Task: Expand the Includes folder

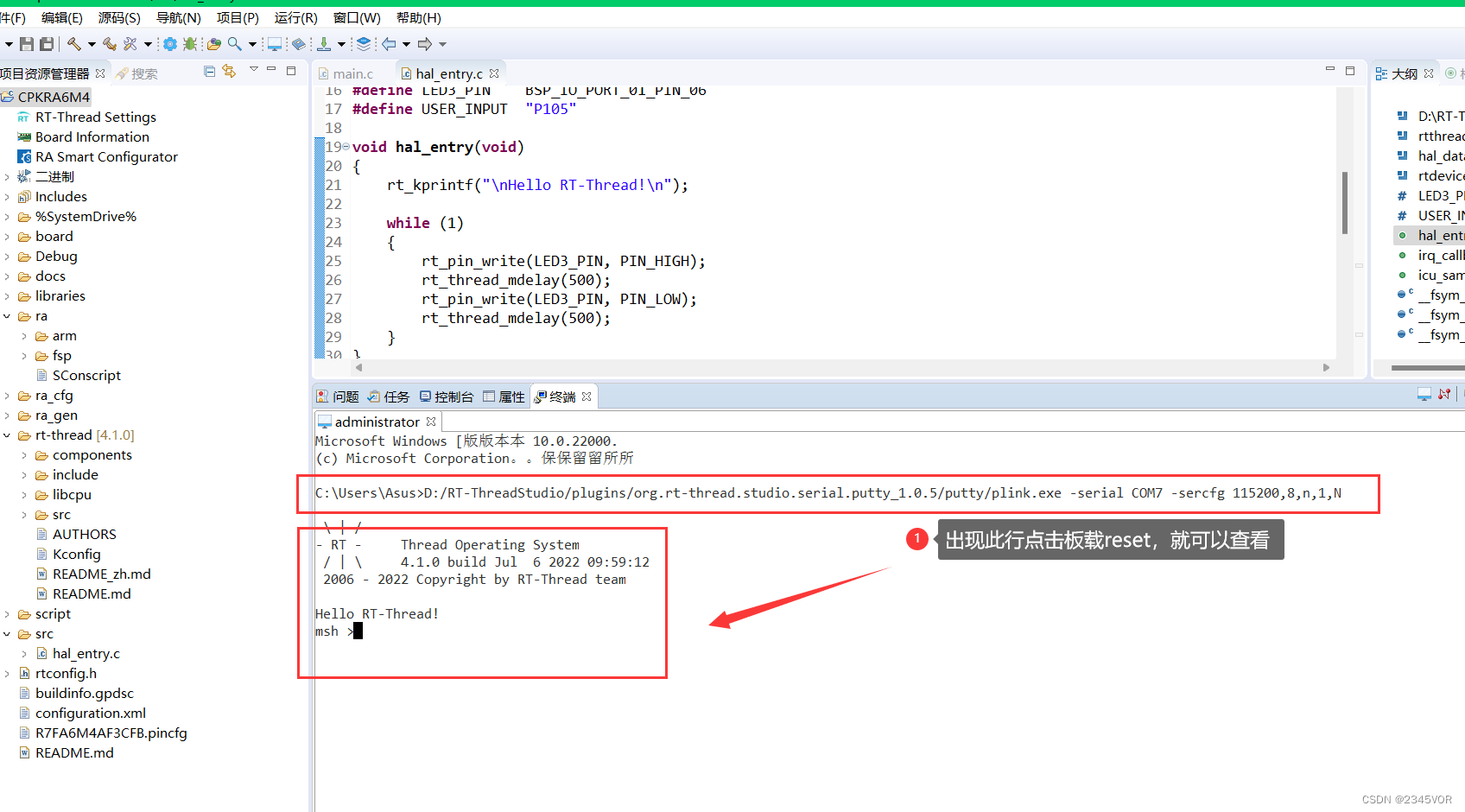Action: [x=7, y=197]
